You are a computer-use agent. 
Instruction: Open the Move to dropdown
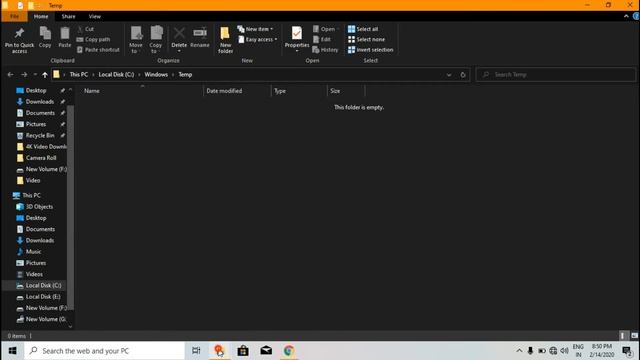pos(136,40)
